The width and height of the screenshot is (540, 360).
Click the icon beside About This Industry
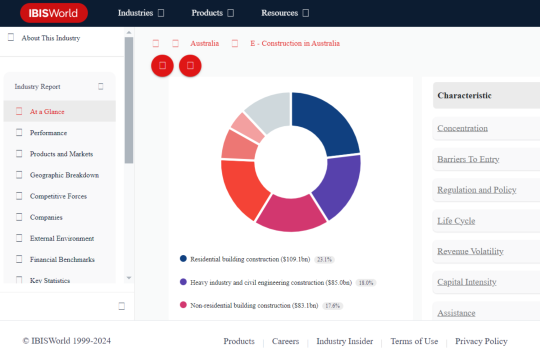point(11,37)
